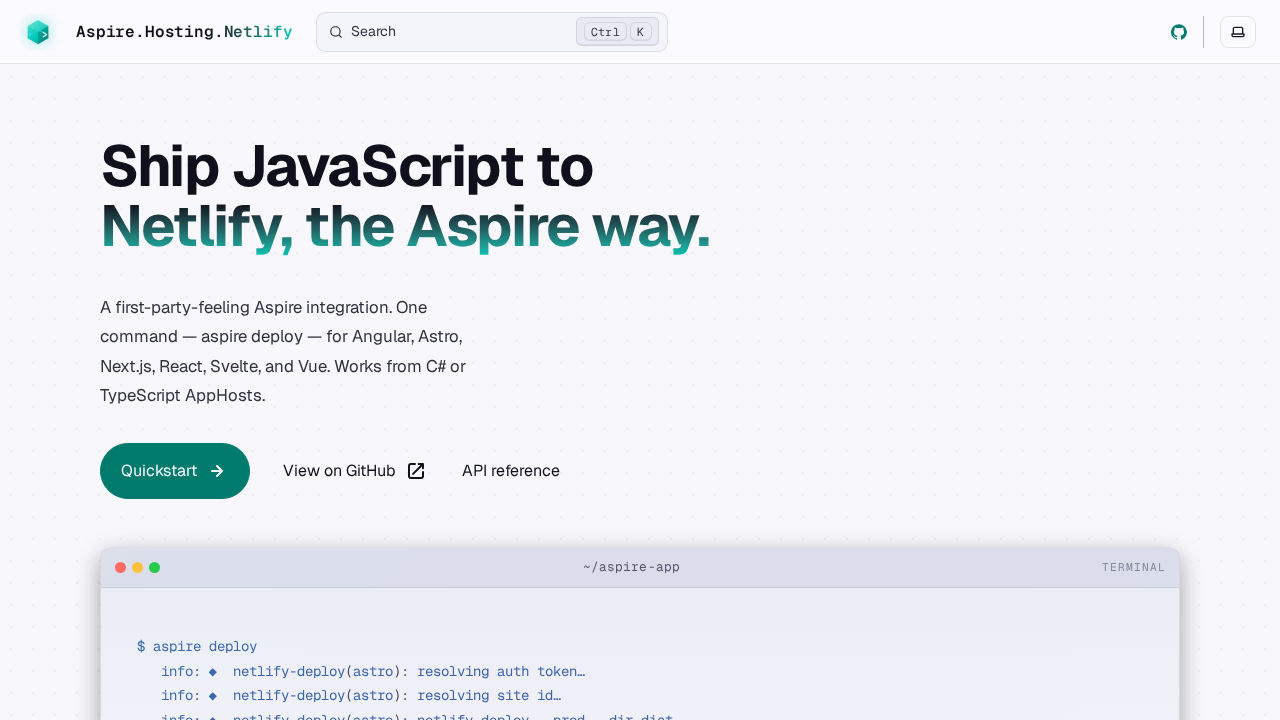The image size is (1280, 720).
Task: Open View on GitHub link
Action: pyautogui.click(x=354, y=471)
